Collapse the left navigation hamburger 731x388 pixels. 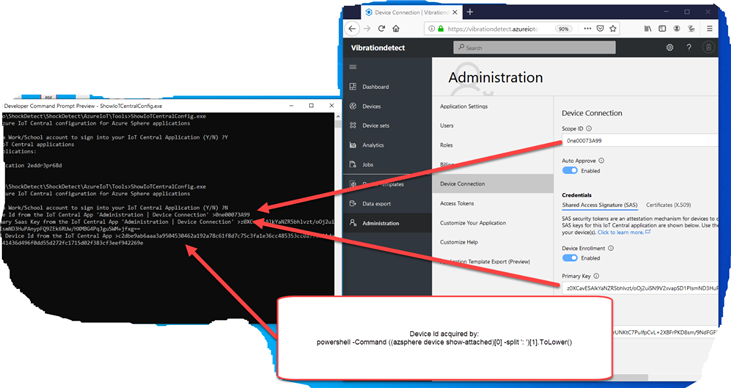click(353, 67)
